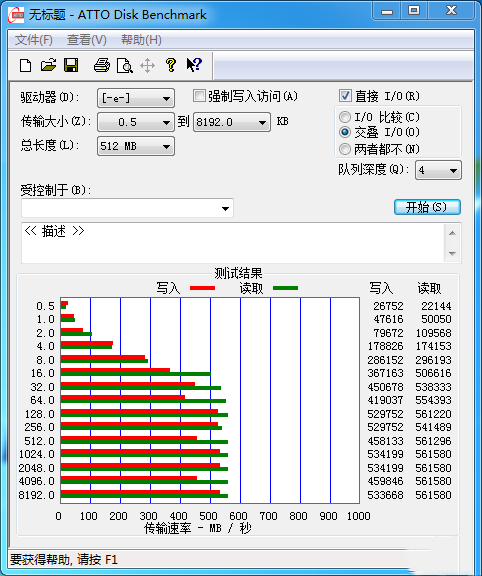Image resolution: width=482 pixels, height=576 pixels.
Task: Save results with the floppy disk icon
Action: 71,65
